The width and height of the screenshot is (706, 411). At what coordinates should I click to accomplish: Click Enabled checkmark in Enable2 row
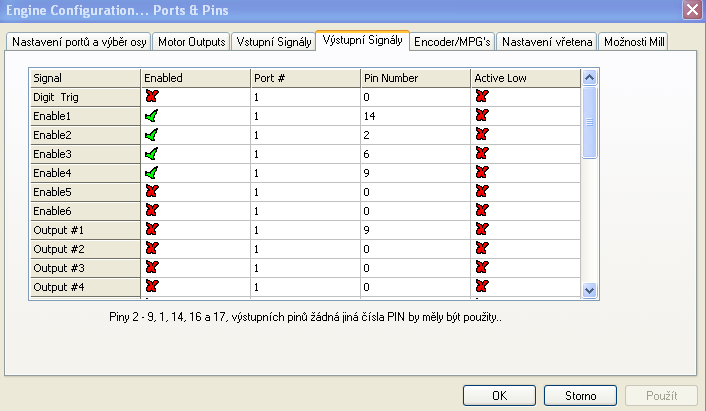pyautogui.click(x=151, y=135)
